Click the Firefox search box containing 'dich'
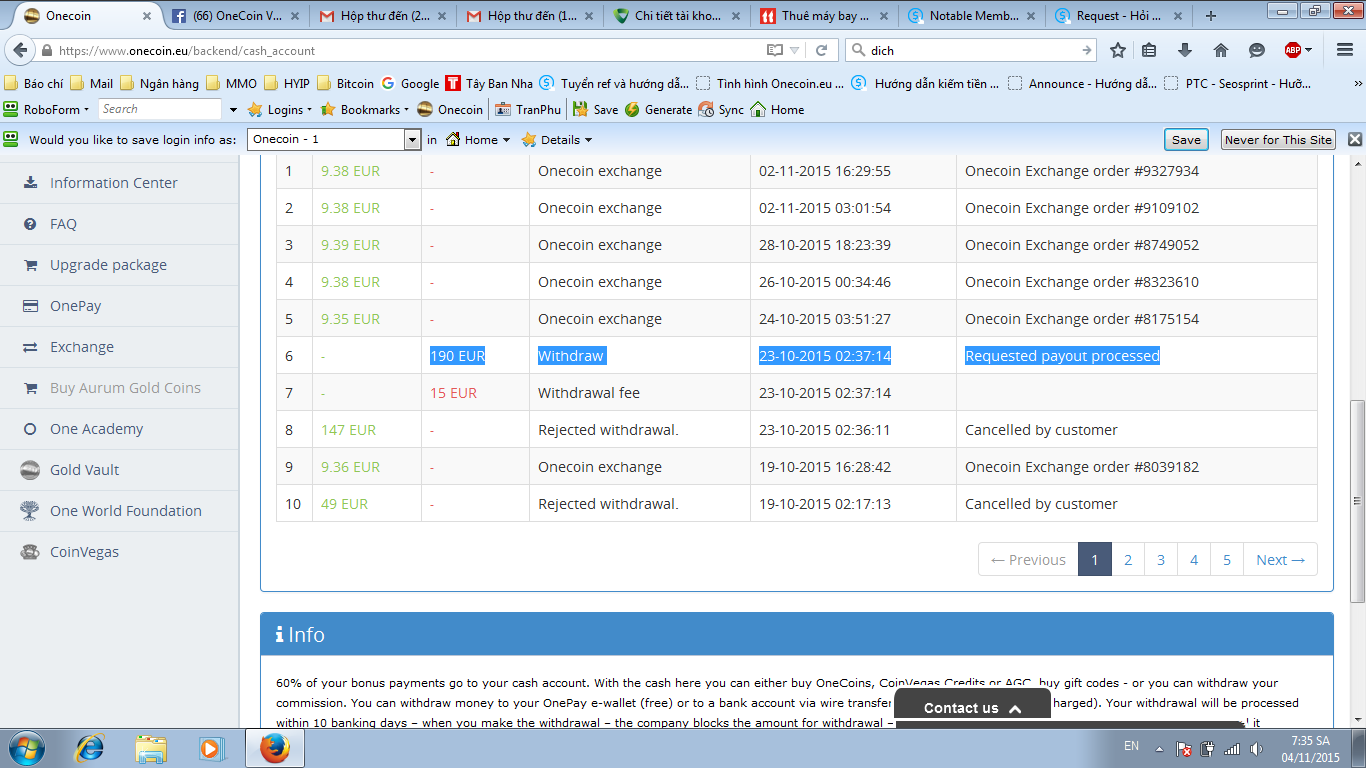 point(970,50)
